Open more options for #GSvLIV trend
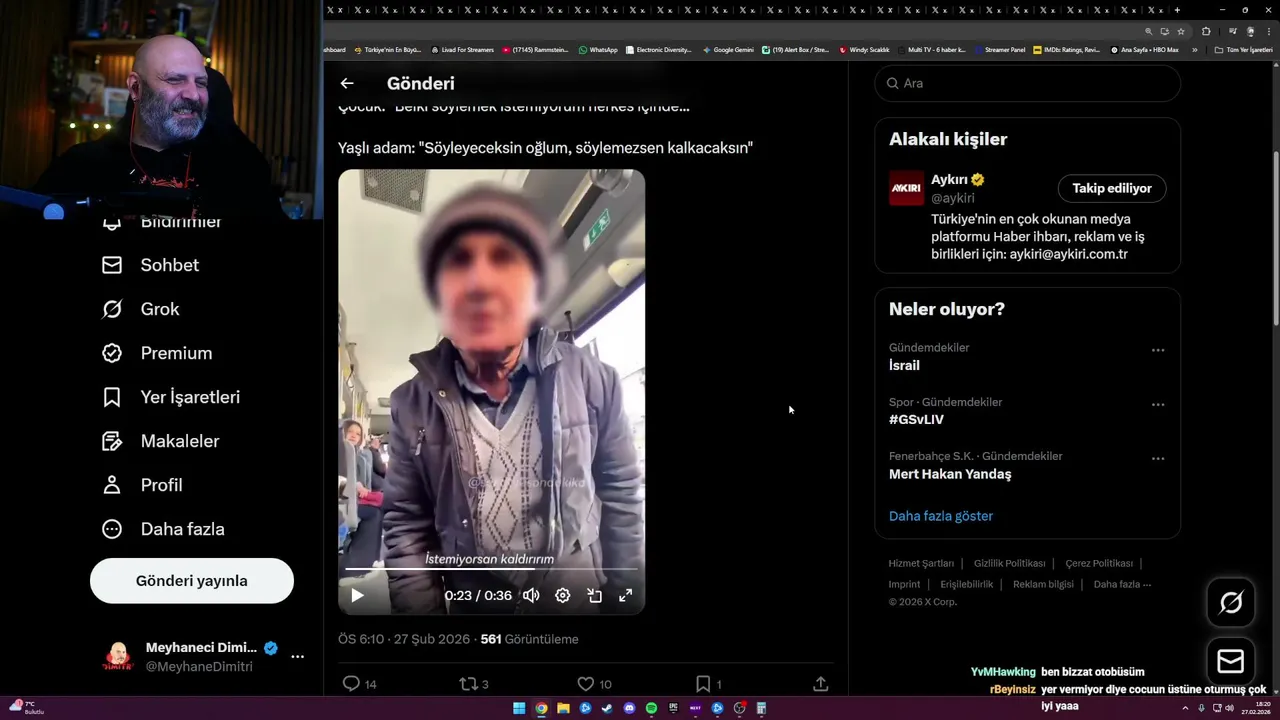This screenshot has height=720, width=1280. tap(1158, 404)
